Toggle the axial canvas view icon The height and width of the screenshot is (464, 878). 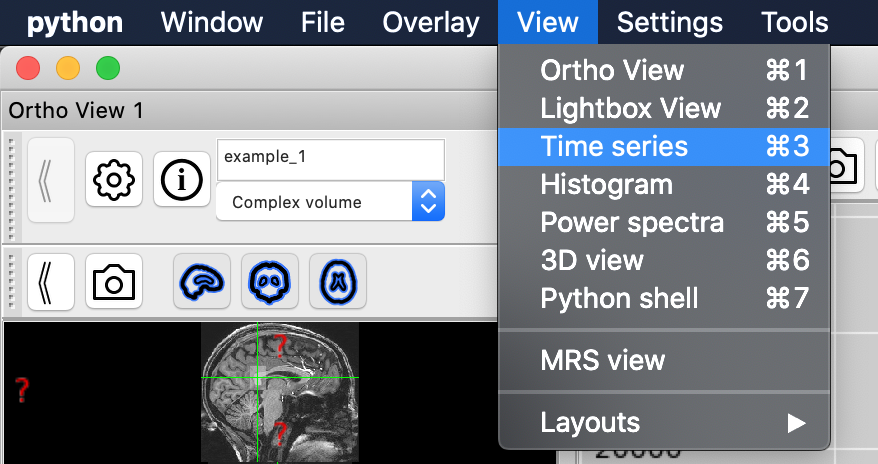[x=337, y=282]
